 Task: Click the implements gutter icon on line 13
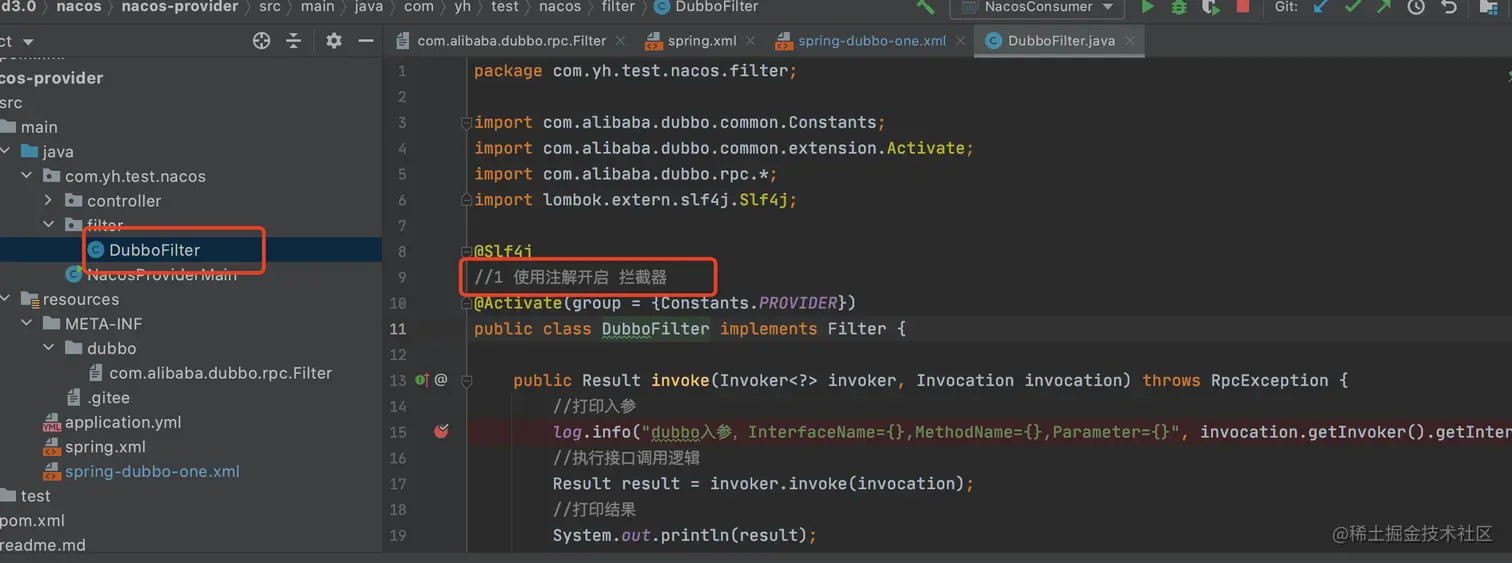coord(421,380)
